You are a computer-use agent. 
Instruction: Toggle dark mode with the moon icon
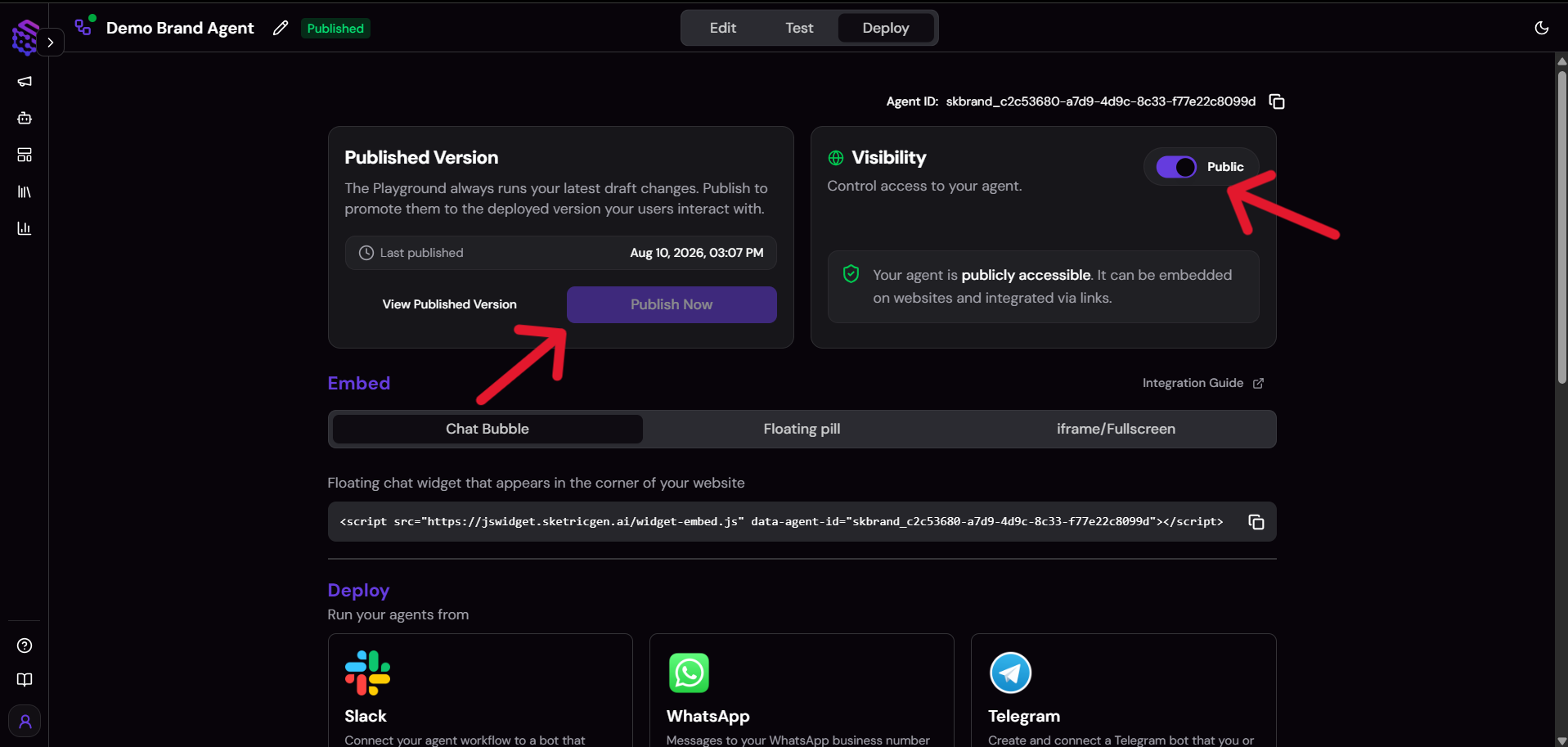pyautogui.click(x=1542, y=28)
